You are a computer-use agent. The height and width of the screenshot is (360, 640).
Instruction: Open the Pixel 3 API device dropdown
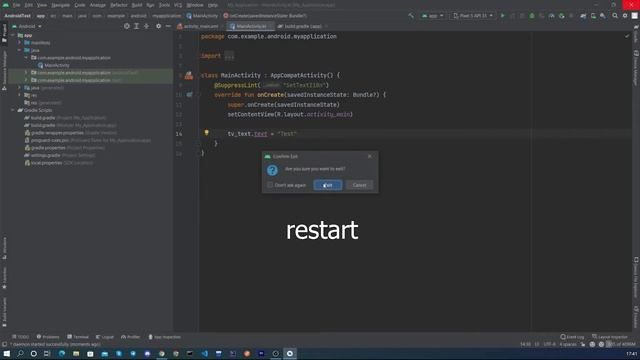[x=473, y=16]
